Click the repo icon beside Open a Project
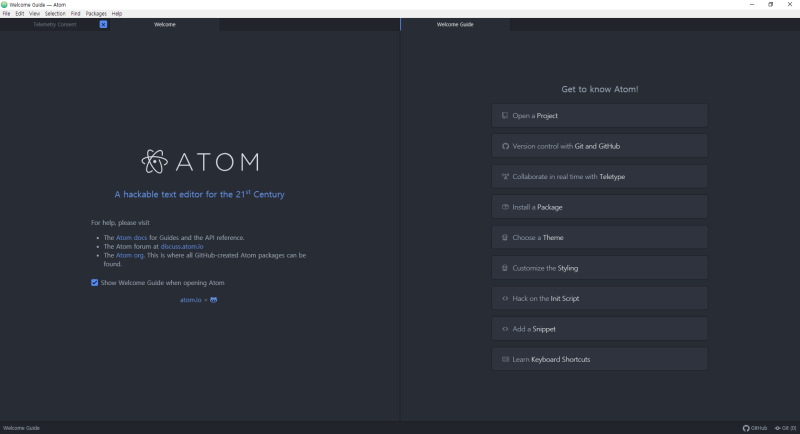The height and width of the screenshot is (434, 800). tap(505, 116)
